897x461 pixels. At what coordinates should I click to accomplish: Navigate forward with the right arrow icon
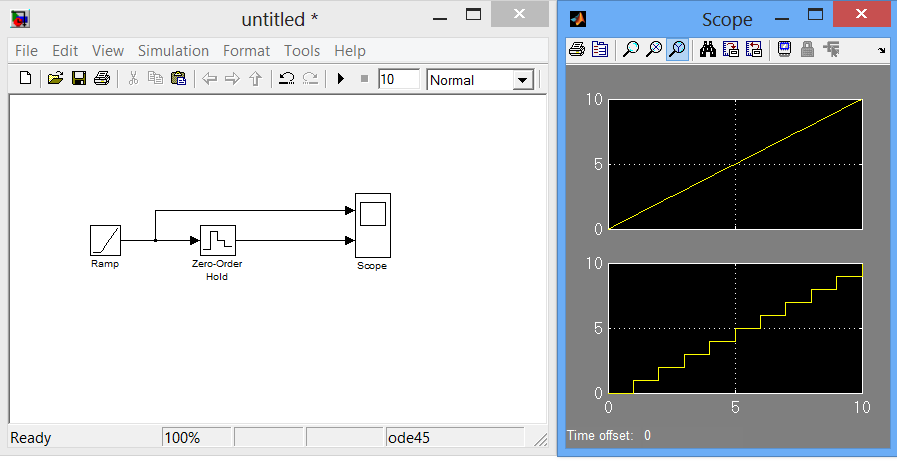point(232,79)
